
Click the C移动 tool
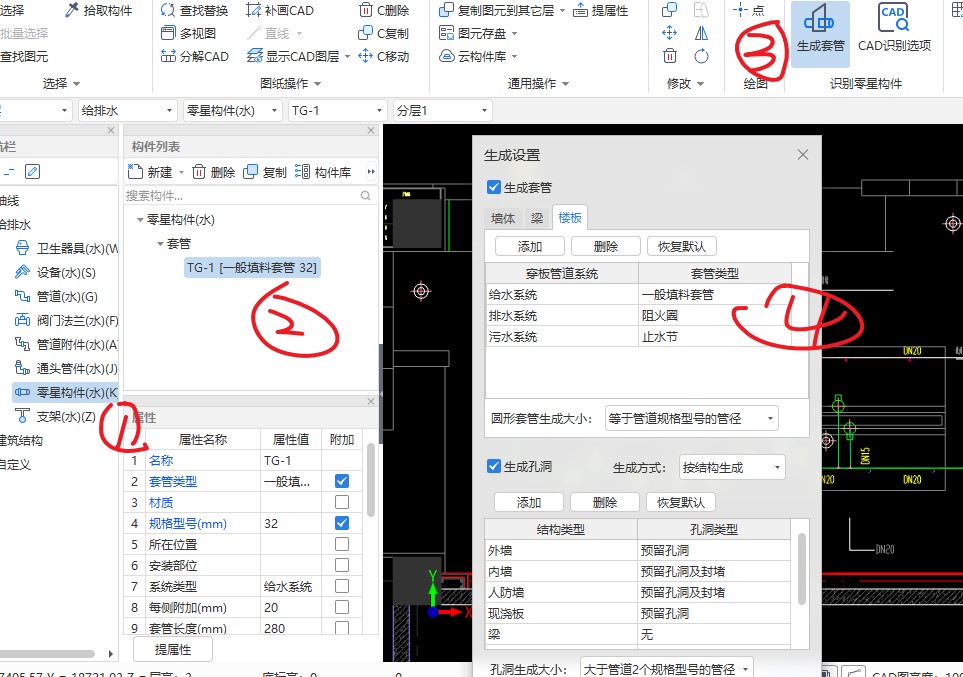tap(384, 56)
